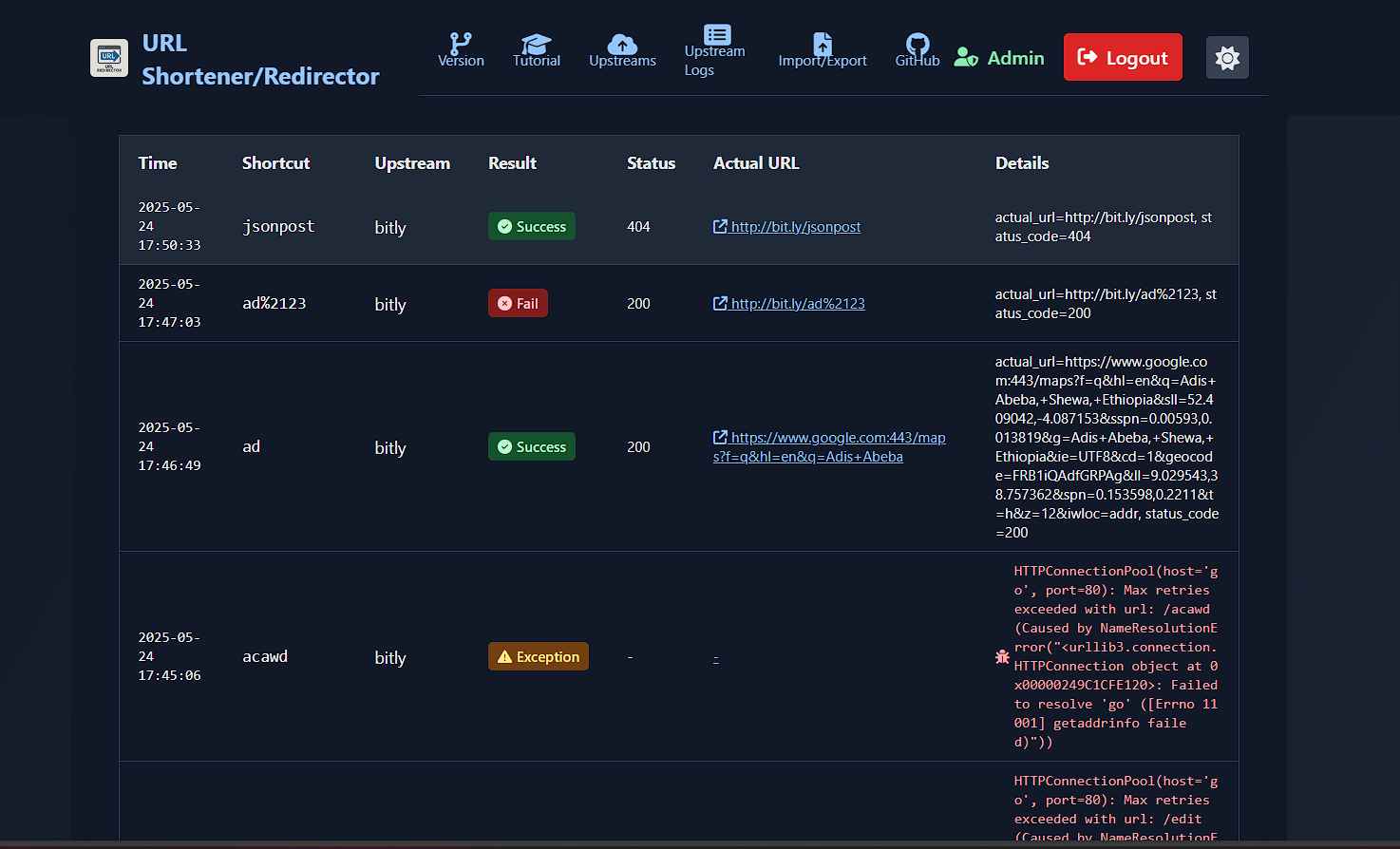The height and width of the screenshot is (849, 1400).
Task: Log out using the red Logout button
Action: click(x=1123, y=57)
